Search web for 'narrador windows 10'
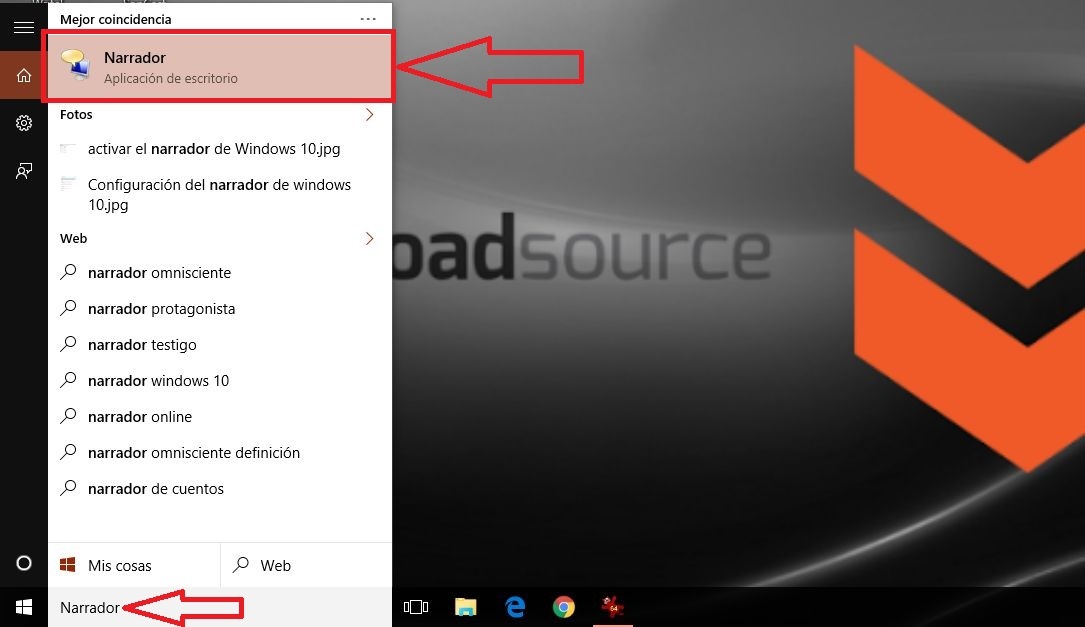 (x=220, y=381)
